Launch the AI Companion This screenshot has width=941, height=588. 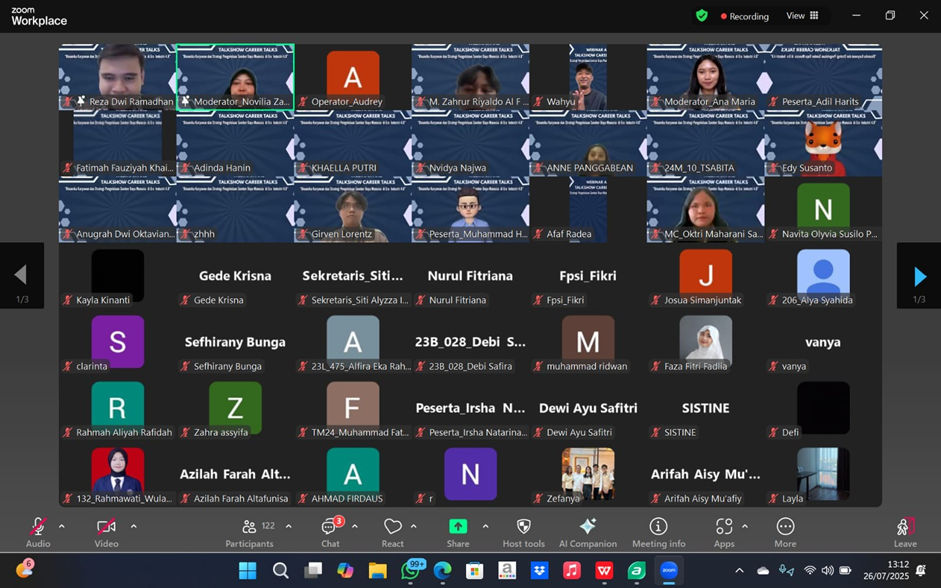587,530
